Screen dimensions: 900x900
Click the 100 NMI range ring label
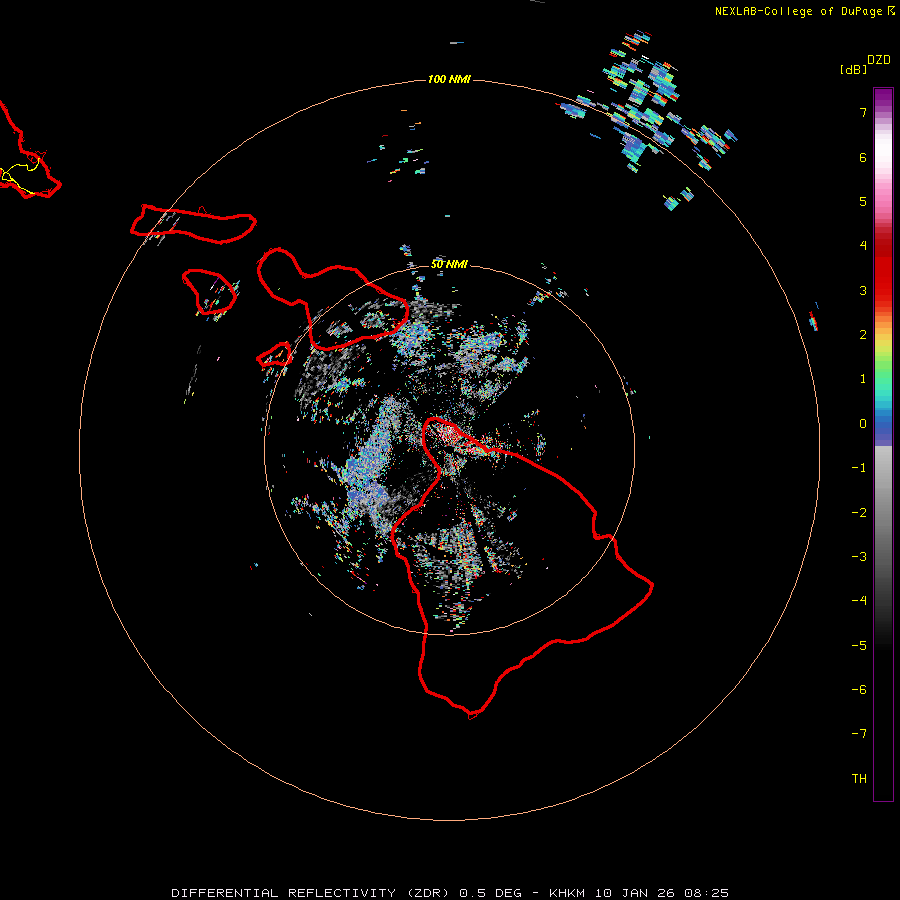[449, 79]
